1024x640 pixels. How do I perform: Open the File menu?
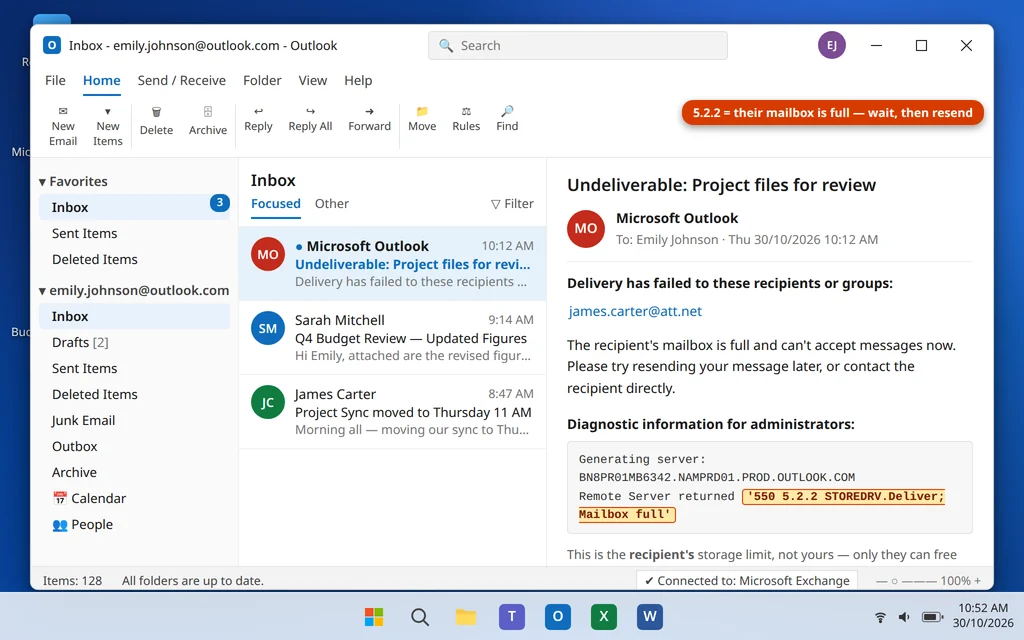(55, 80)
